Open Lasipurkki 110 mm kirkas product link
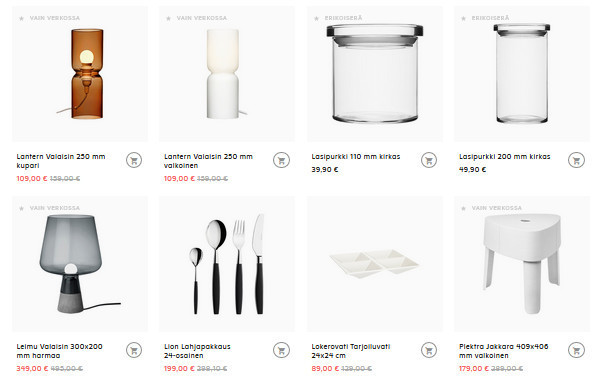 coord(356,157)
